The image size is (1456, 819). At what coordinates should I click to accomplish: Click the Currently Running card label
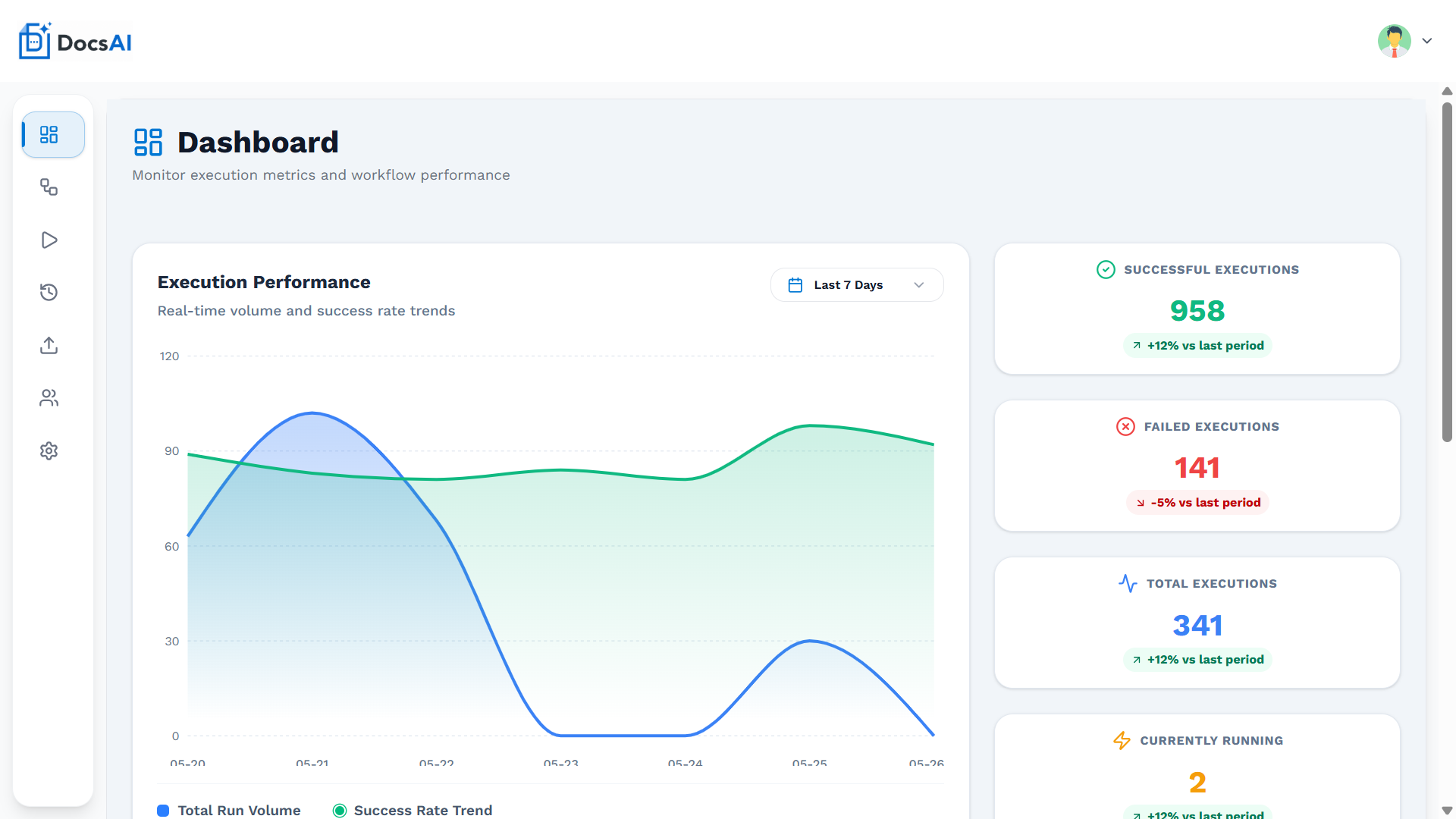pos(1211,741)
